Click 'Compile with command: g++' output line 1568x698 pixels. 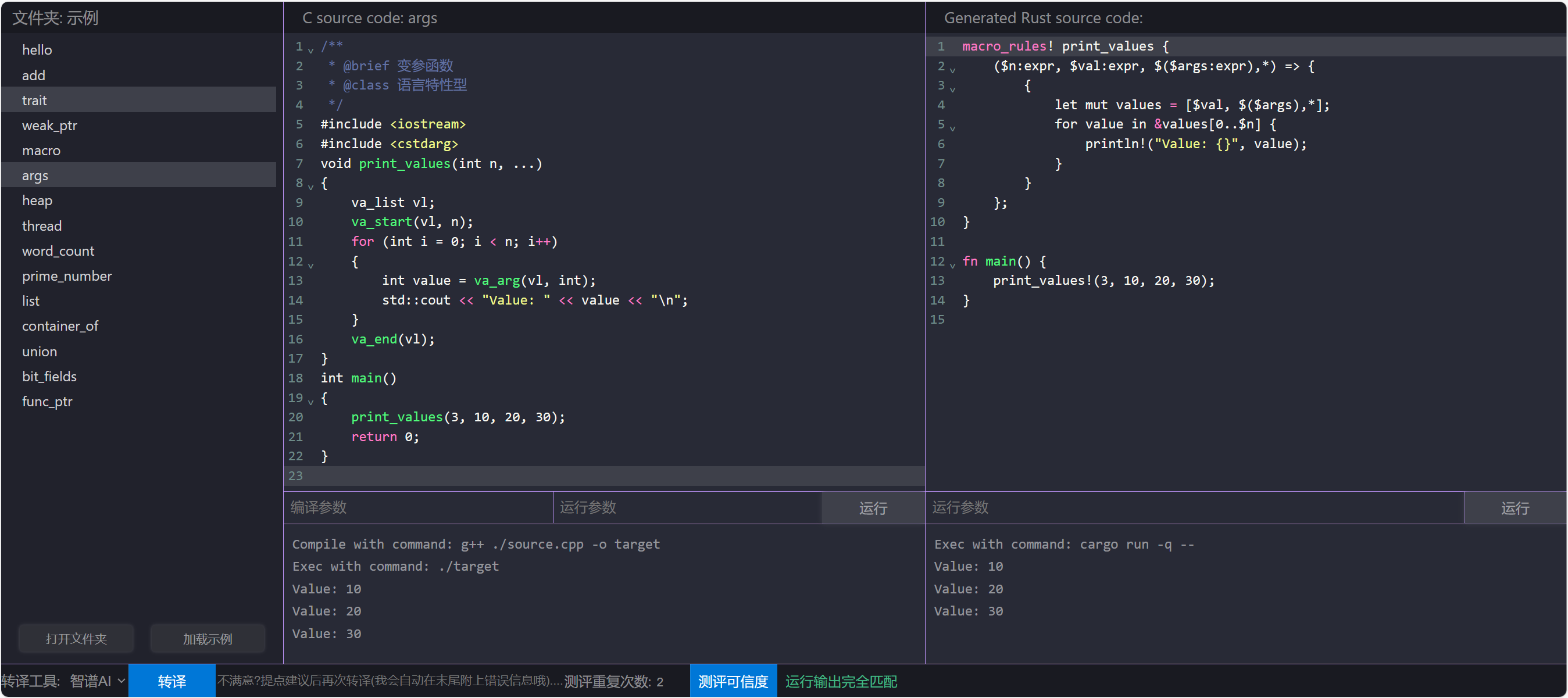[x=476, y=544]
